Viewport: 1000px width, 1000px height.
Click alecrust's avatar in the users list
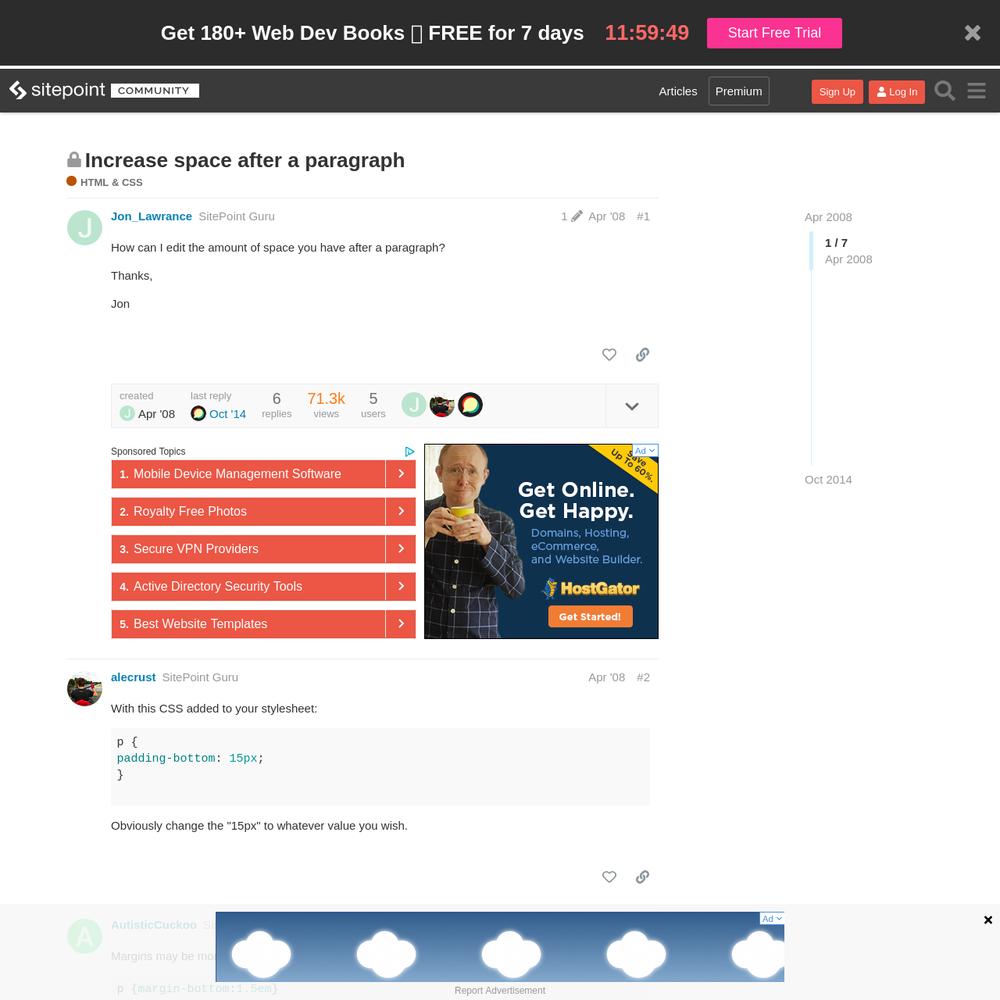[441, 404]
